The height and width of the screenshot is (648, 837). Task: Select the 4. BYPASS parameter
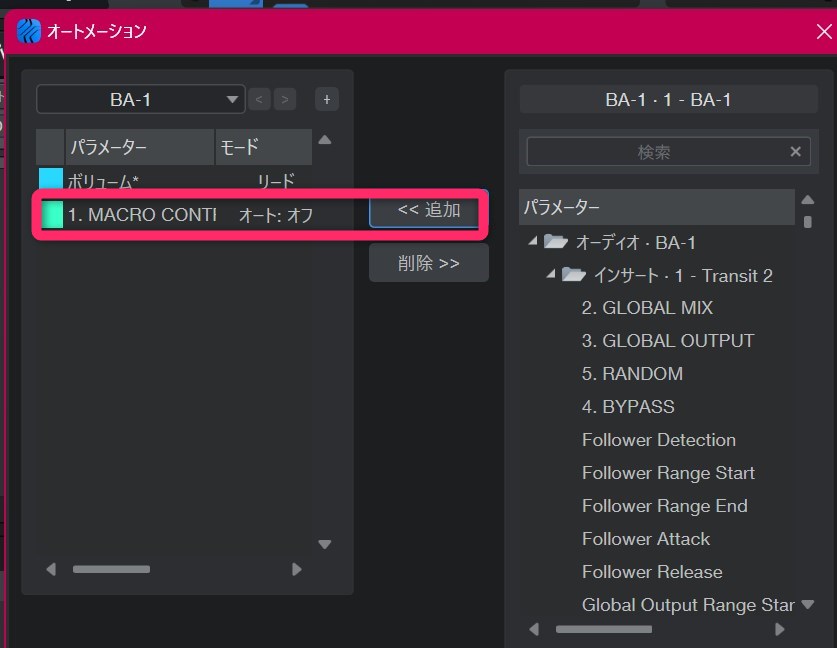pos(628,407)
